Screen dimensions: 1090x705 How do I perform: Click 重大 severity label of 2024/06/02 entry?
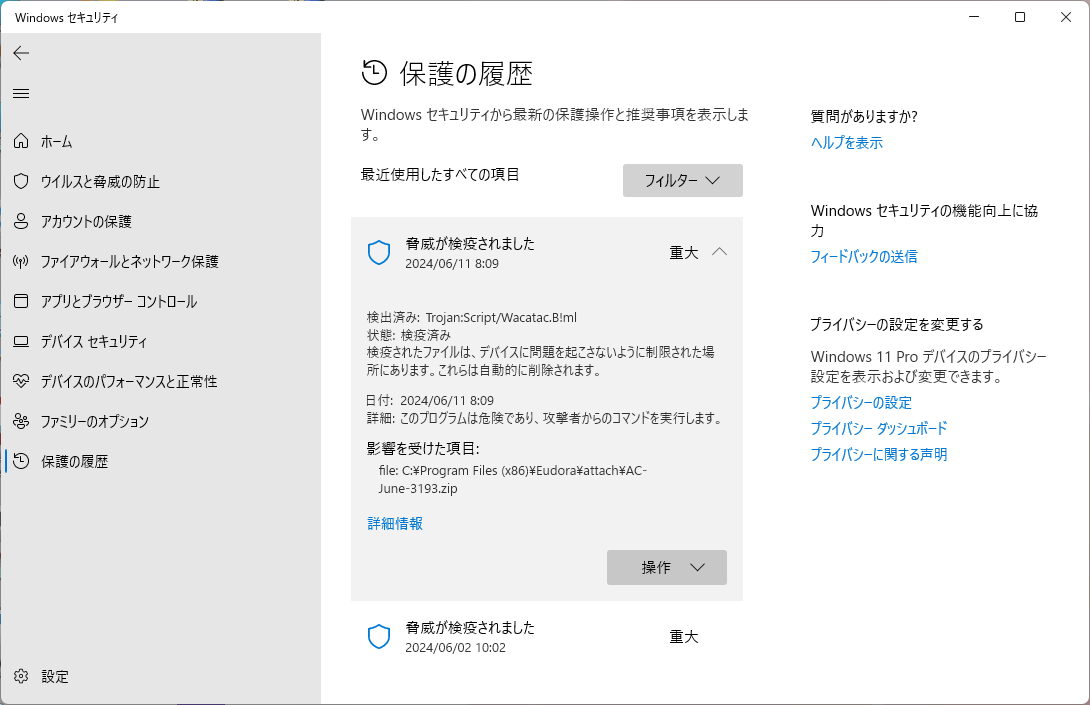point(683,636)
